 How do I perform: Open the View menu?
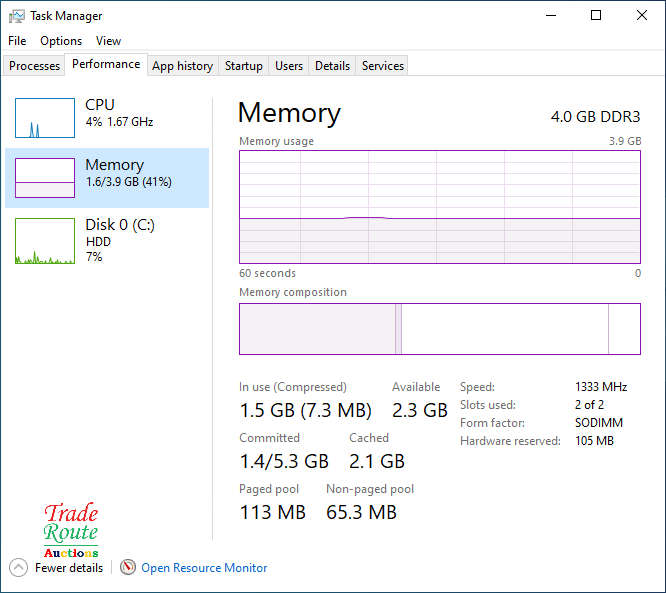[108, 41]
